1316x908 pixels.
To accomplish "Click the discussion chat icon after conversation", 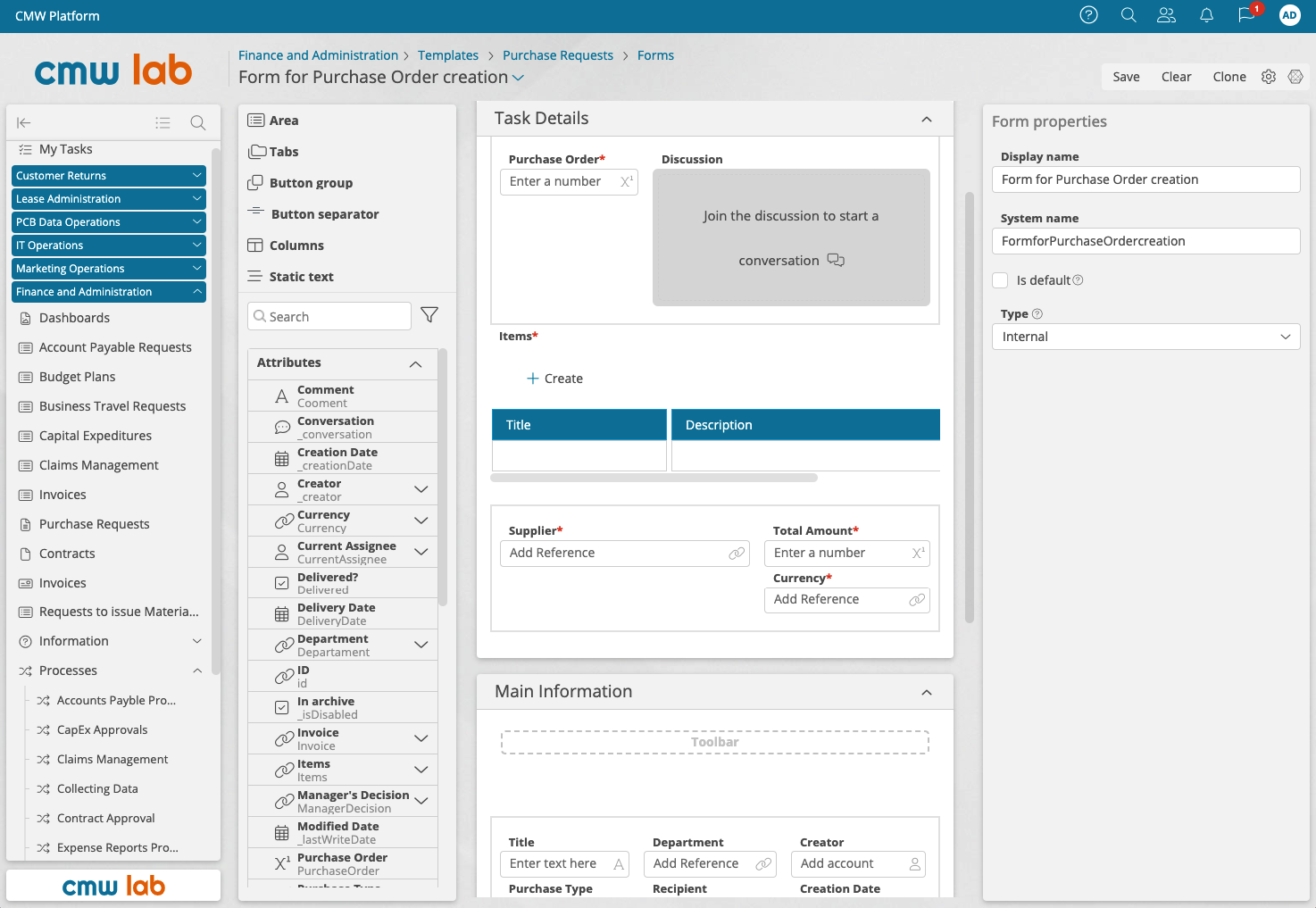I will click(x=836, y=260).
